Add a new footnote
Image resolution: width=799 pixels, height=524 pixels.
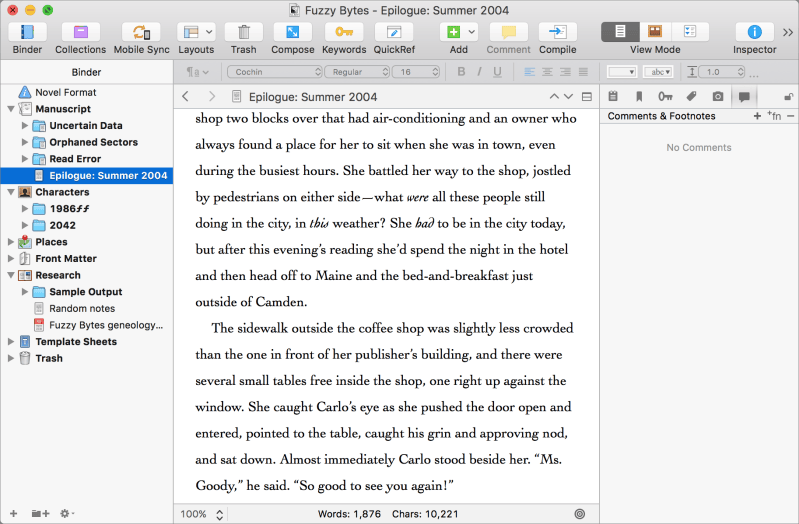[x=775, y=116]
